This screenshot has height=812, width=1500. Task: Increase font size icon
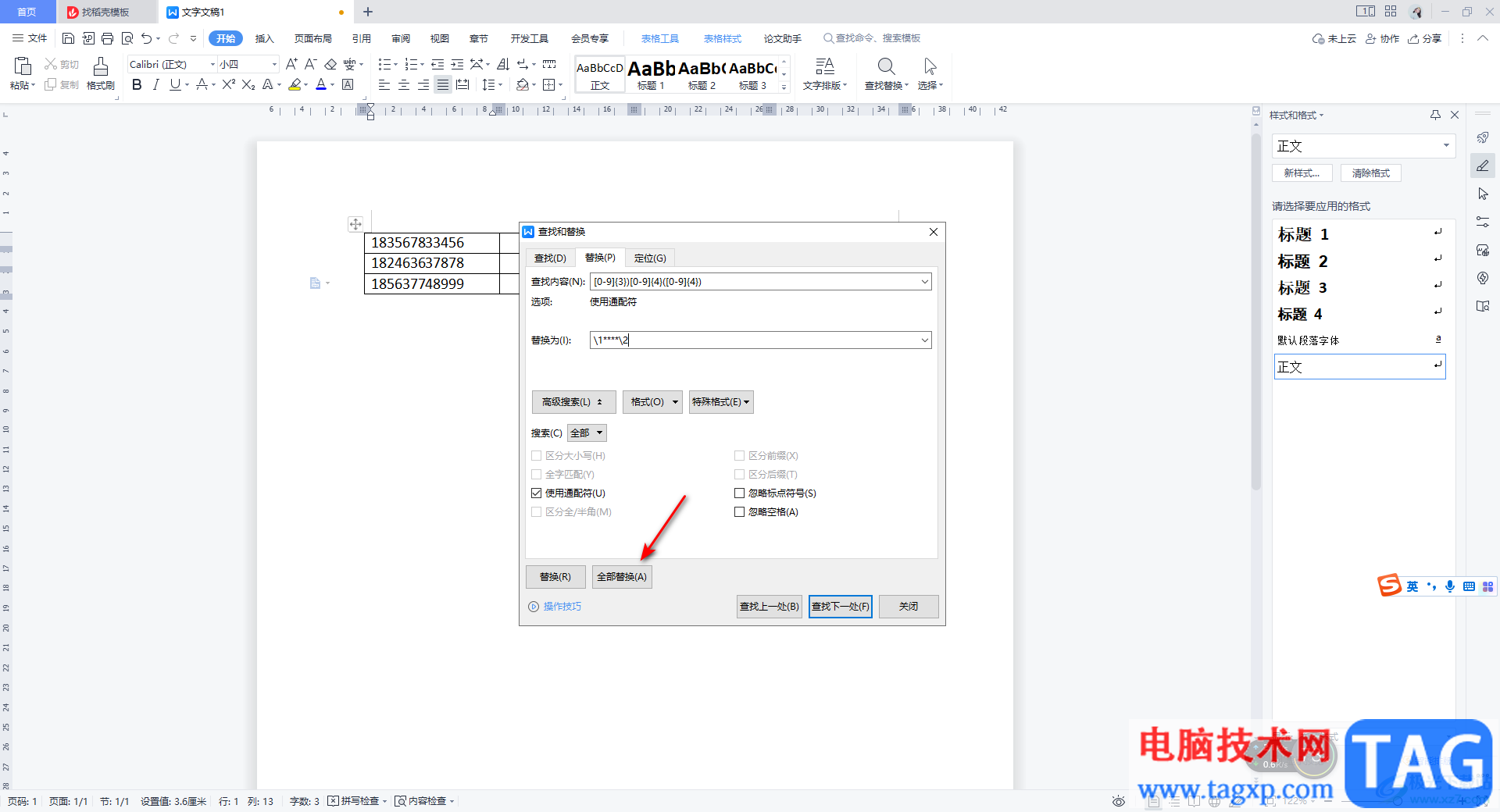coord(291,64)
